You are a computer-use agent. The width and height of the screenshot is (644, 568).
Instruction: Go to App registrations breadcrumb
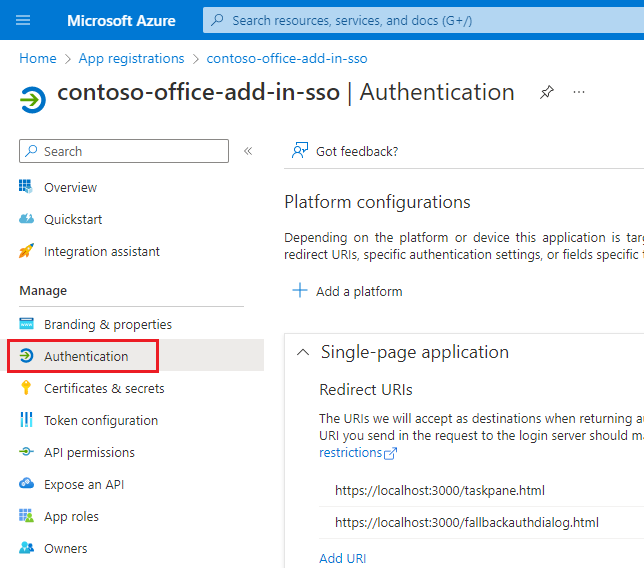point(131,59)
